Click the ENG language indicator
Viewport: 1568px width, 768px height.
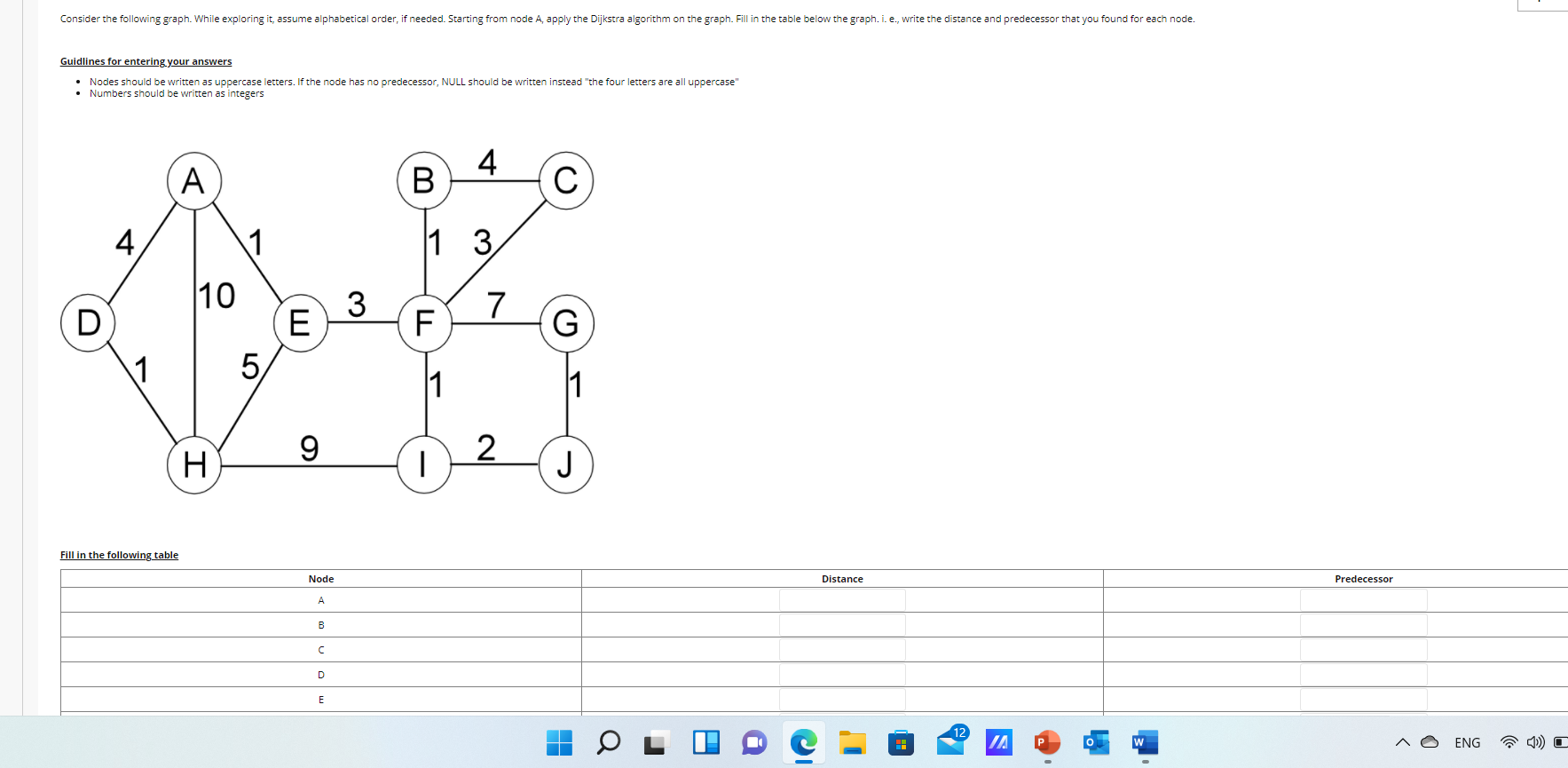click(1468, 742)
